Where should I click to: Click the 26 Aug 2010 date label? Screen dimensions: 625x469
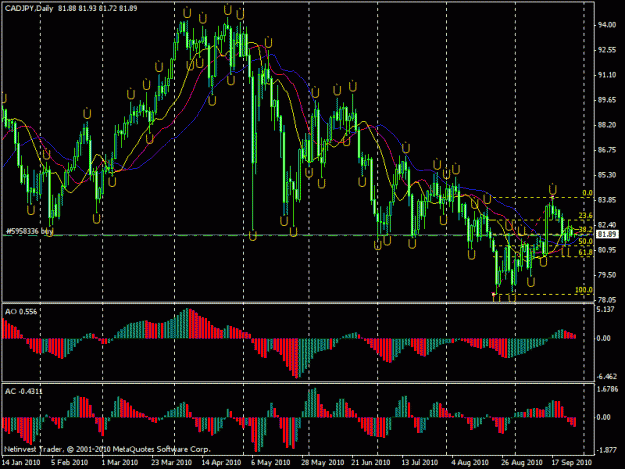tap(521, 463)
